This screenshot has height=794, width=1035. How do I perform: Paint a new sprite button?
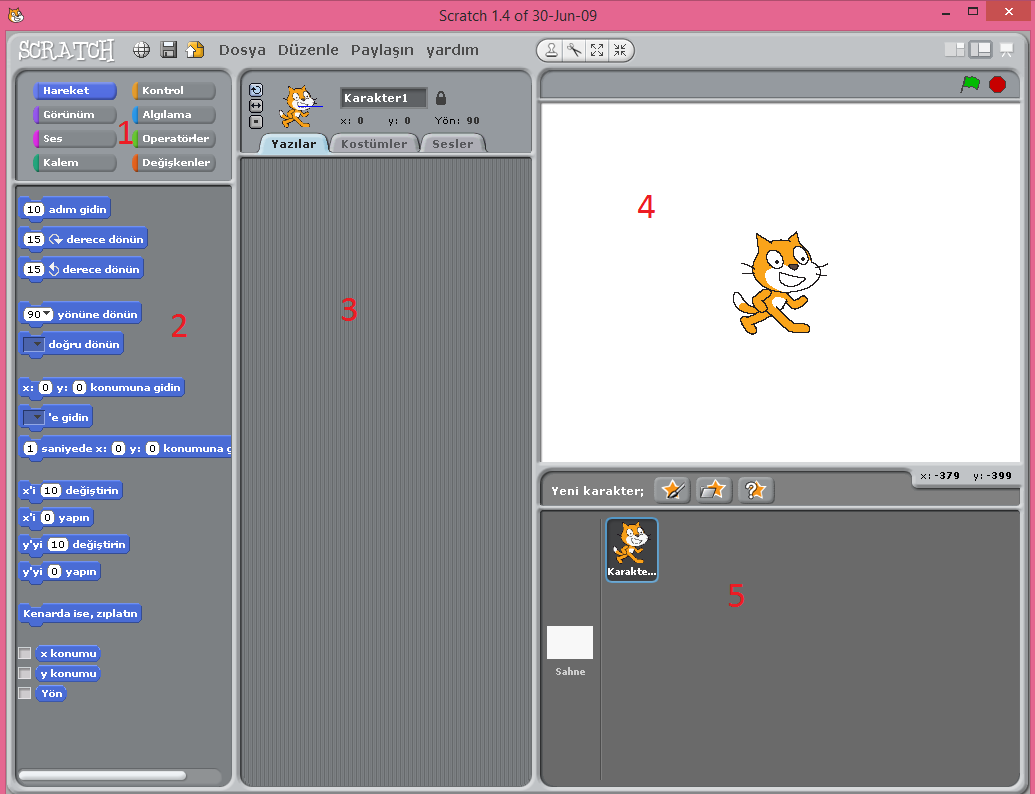(x=672, y=490)
